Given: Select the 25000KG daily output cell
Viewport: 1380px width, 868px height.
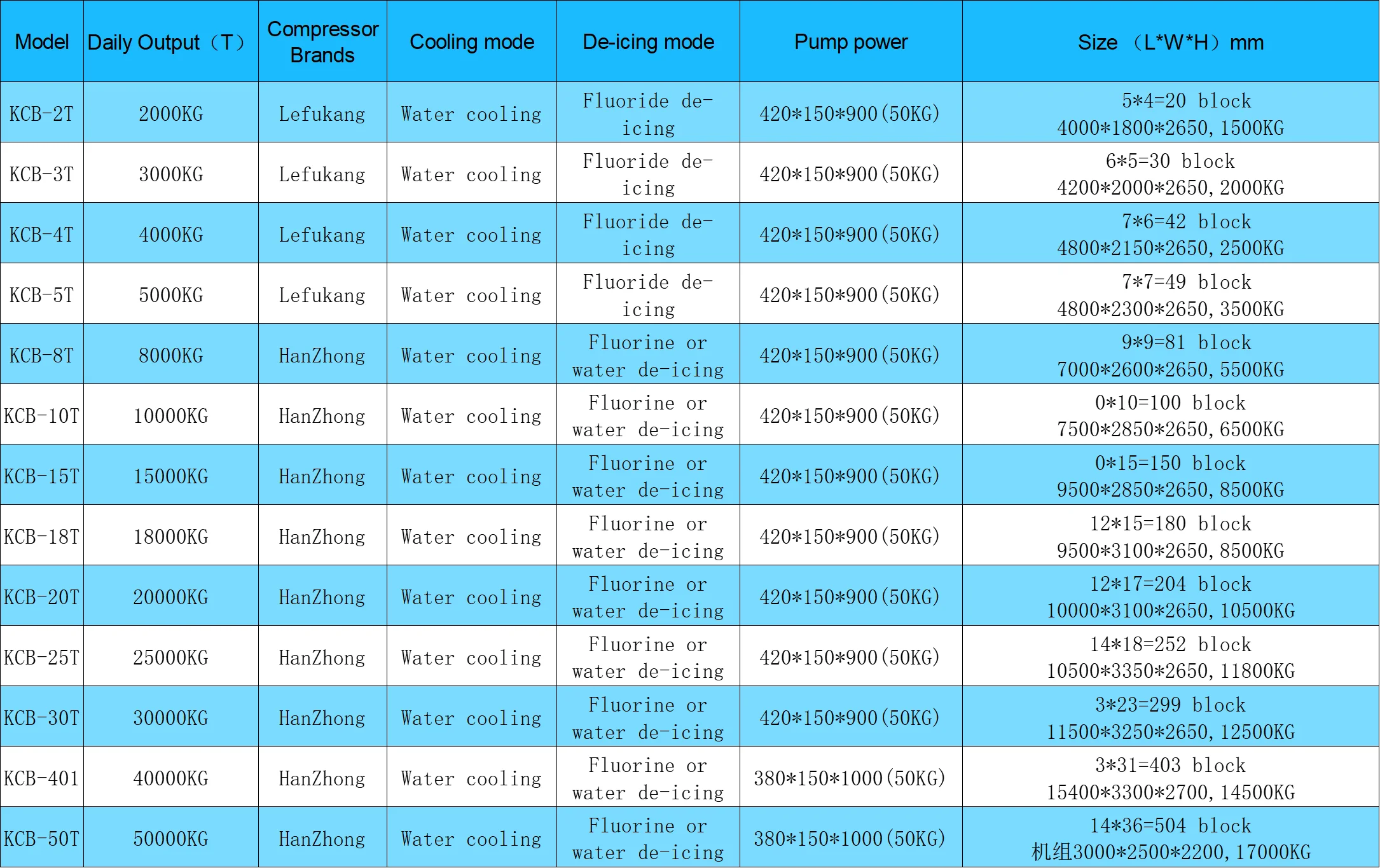Looking at the screenshot, I should pyautogui.click(x=170, y=658).
